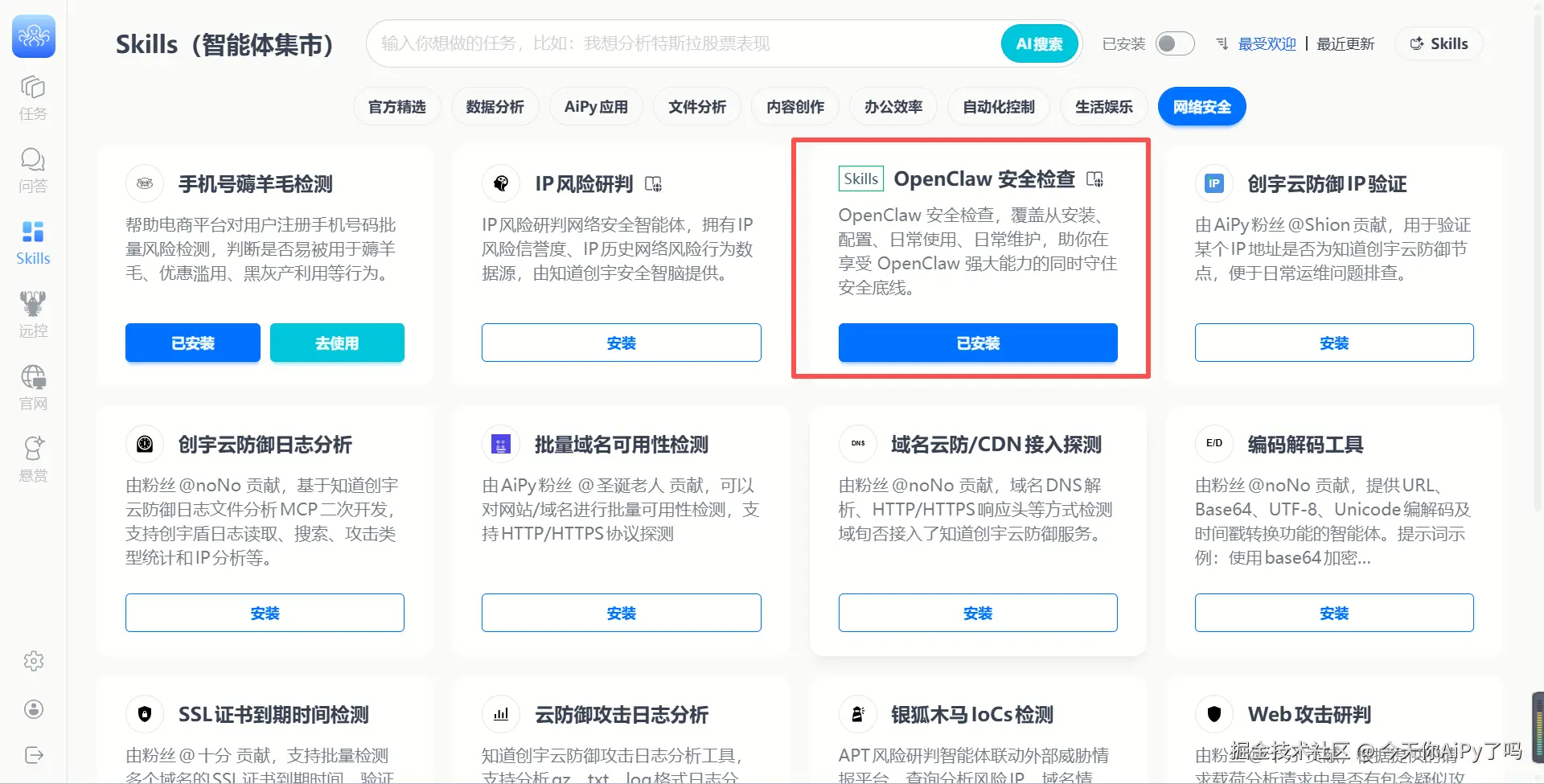The height and width of the screenshot is (784, 1544).
Task: Open the 任务 sidebar section
Action: 33,97
